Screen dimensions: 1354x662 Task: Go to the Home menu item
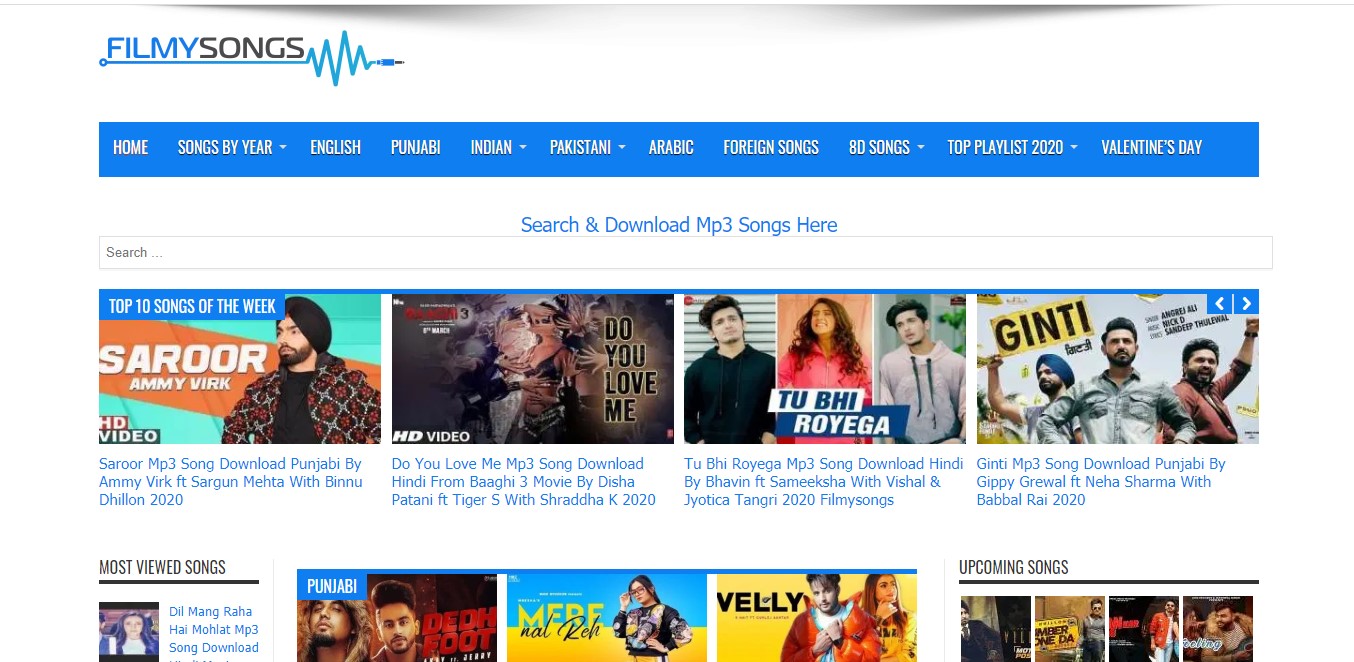click(x=131, y=148)
